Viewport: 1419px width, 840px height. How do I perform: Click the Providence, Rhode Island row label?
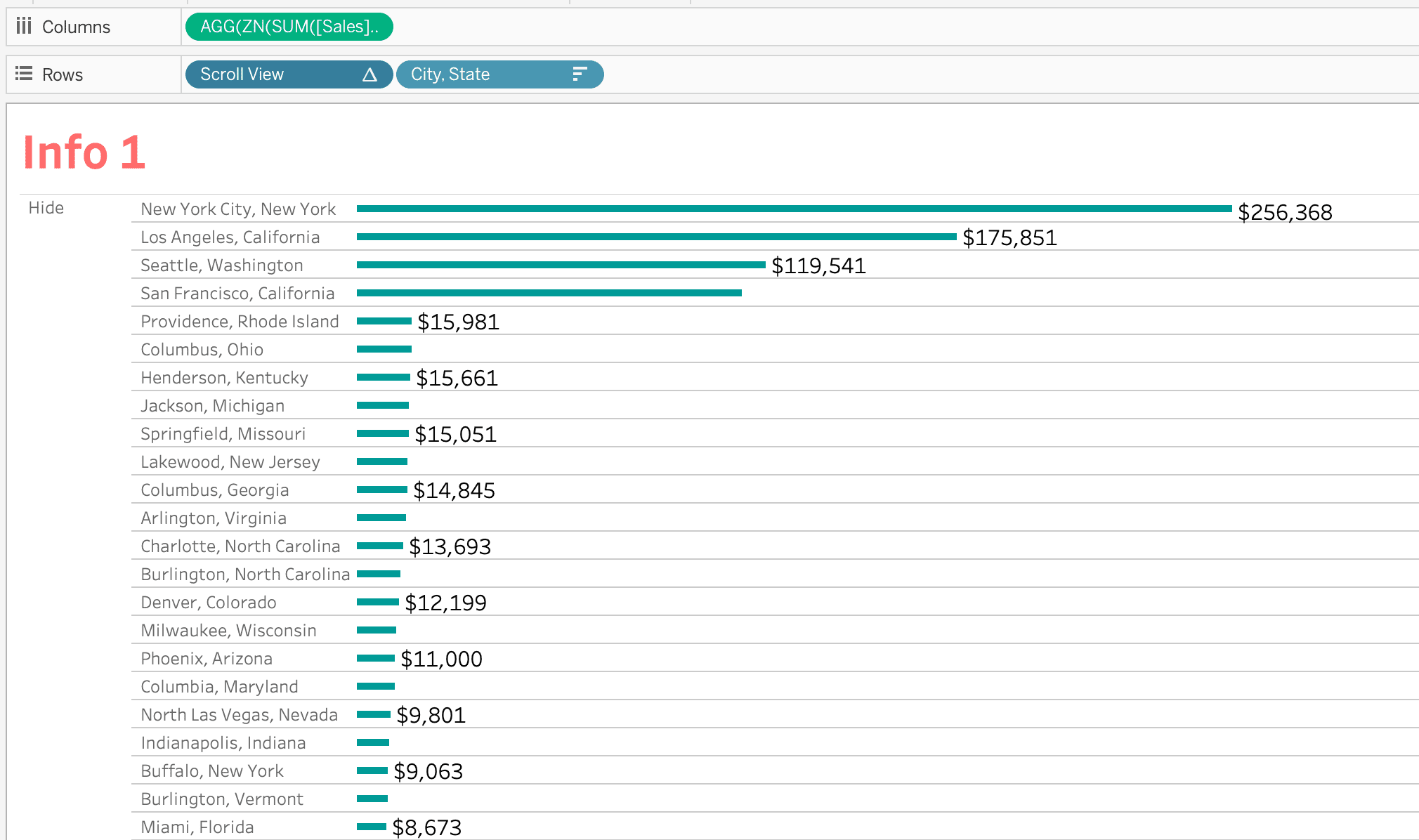pyautogui.click(x=240, y=321)
